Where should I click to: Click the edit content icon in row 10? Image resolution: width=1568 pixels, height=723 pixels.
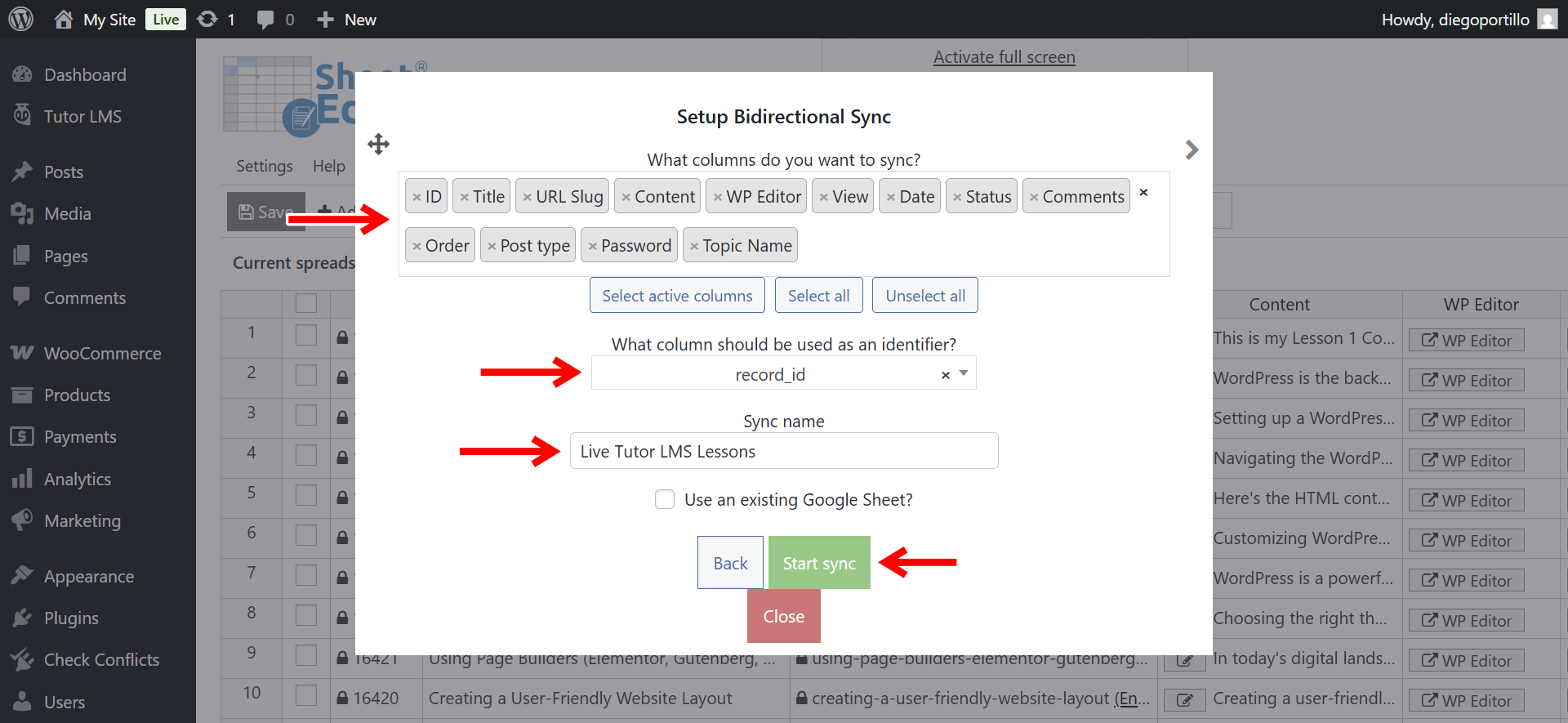tap(1185, 700)
